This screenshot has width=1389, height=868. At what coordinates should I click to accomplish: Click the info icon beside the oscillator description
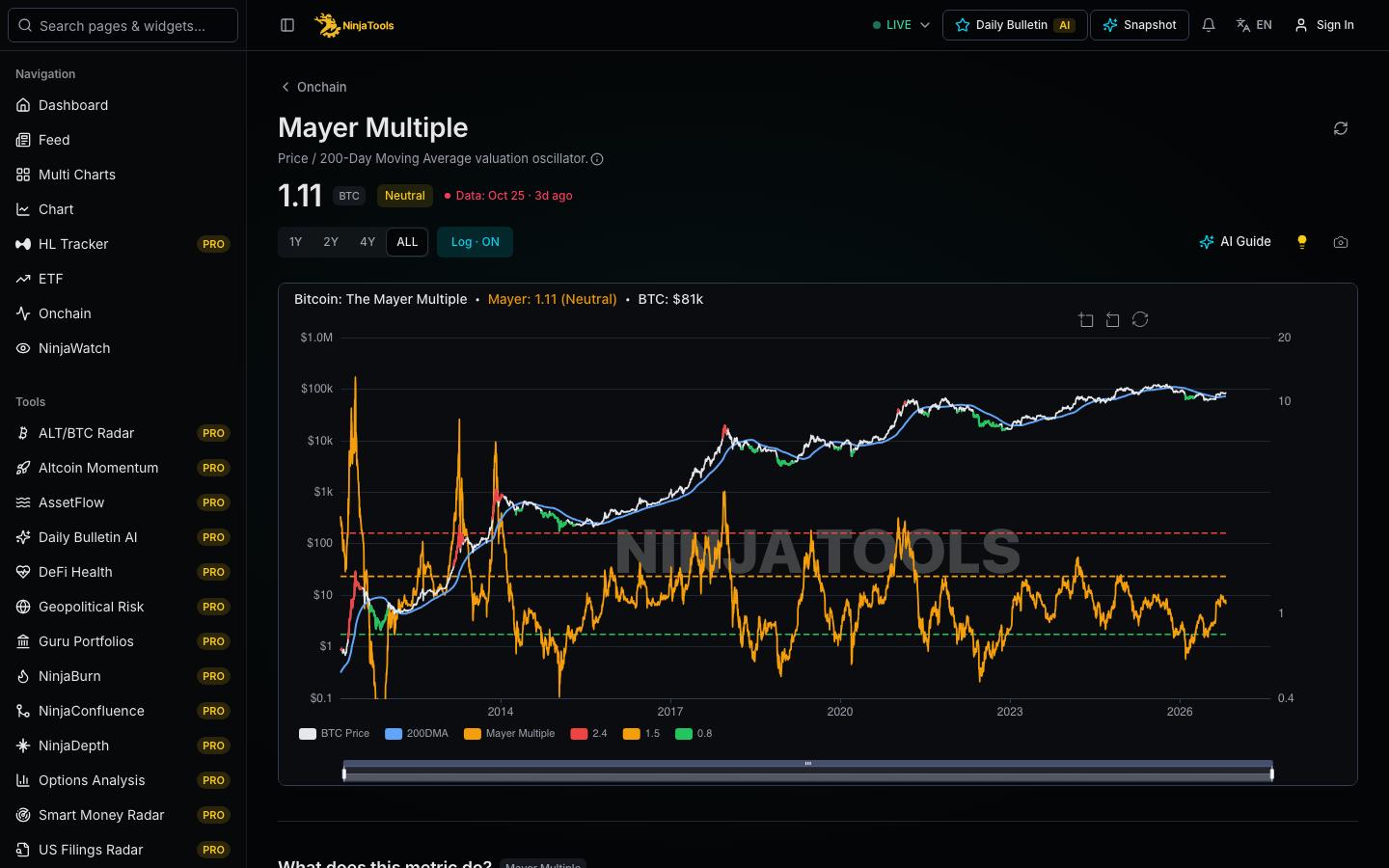597,159
